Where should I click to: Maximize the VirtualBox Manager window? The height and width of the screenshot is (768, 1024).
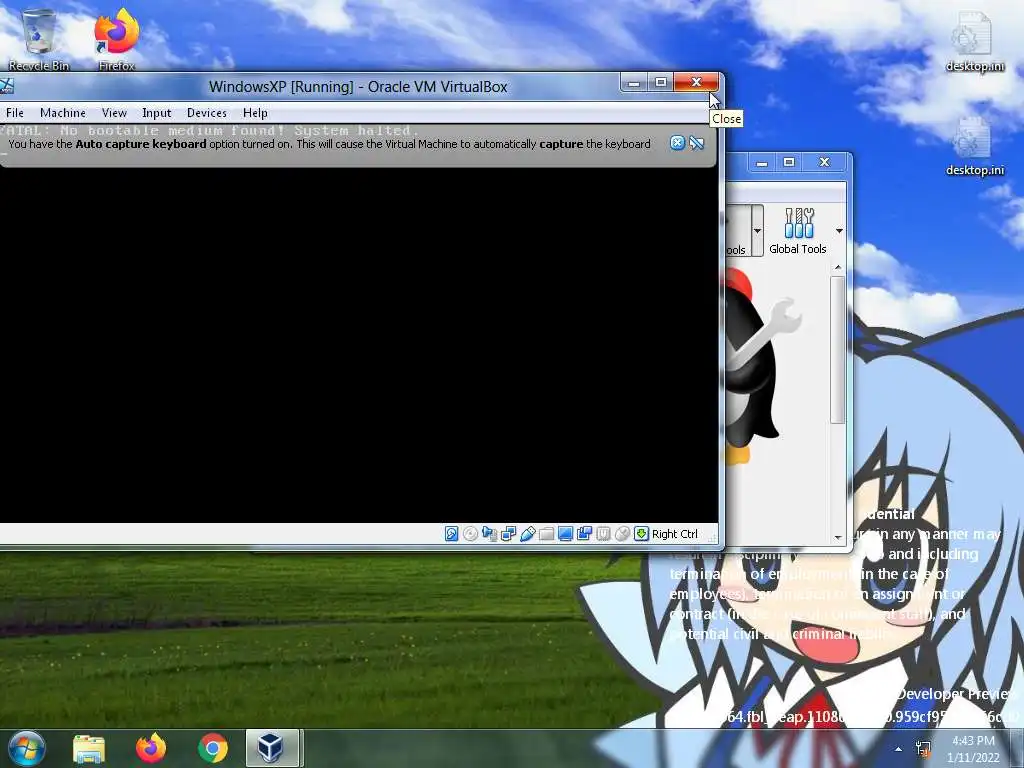[789, 162]
